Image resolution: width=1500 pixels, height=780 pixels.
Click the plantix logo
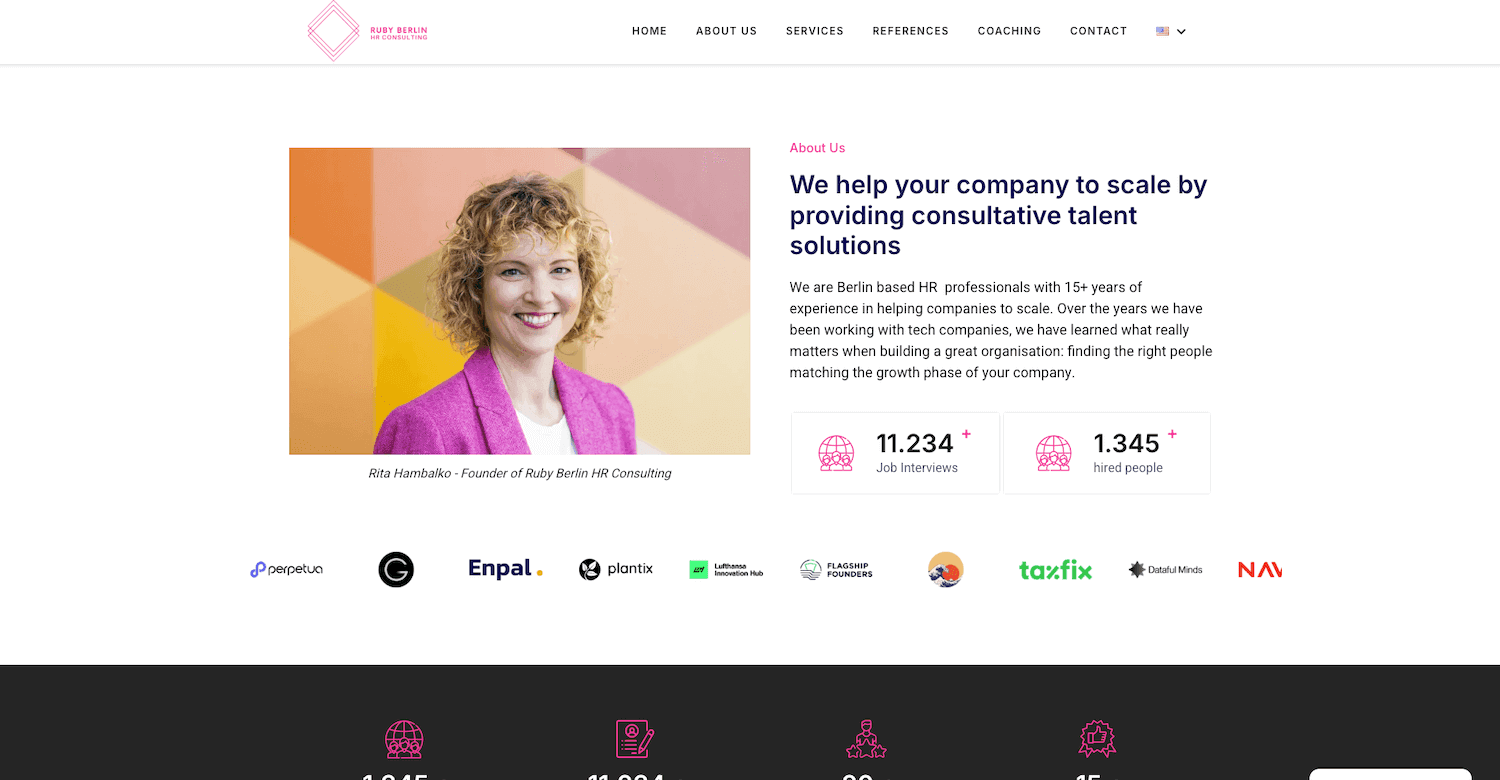coord(616,569)
